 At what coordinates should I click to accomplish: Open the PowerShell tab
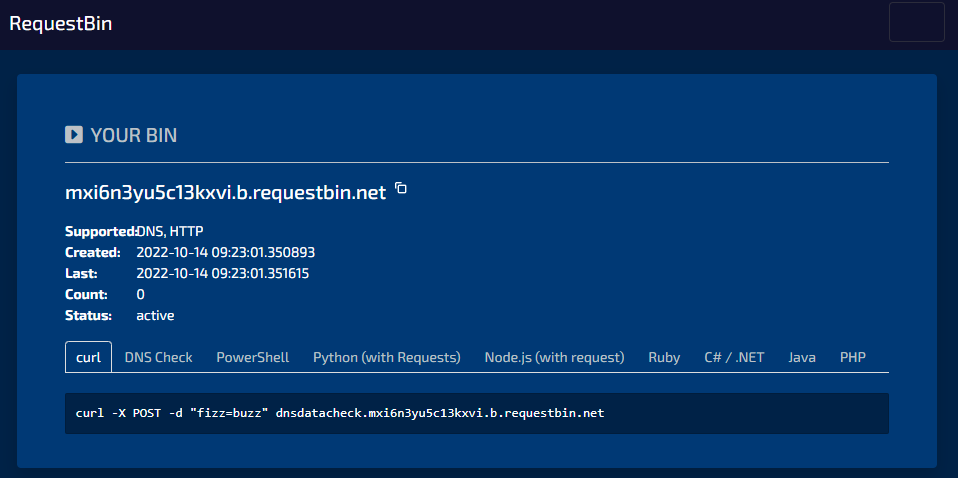253,357
